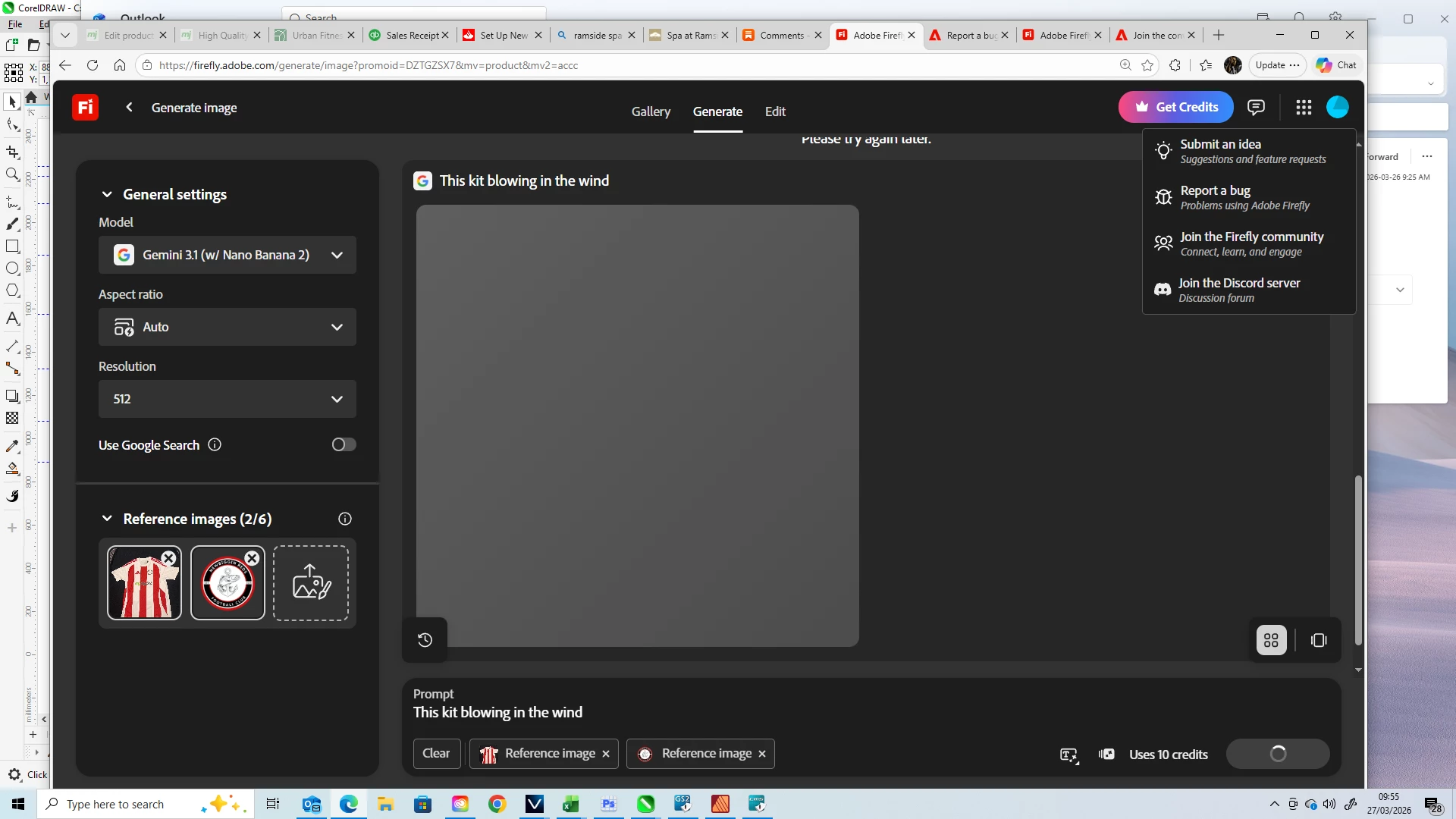The image size is (1456, 819).
Task: Remove the club badge reference thumbnail
Action: tap(253, 558)
